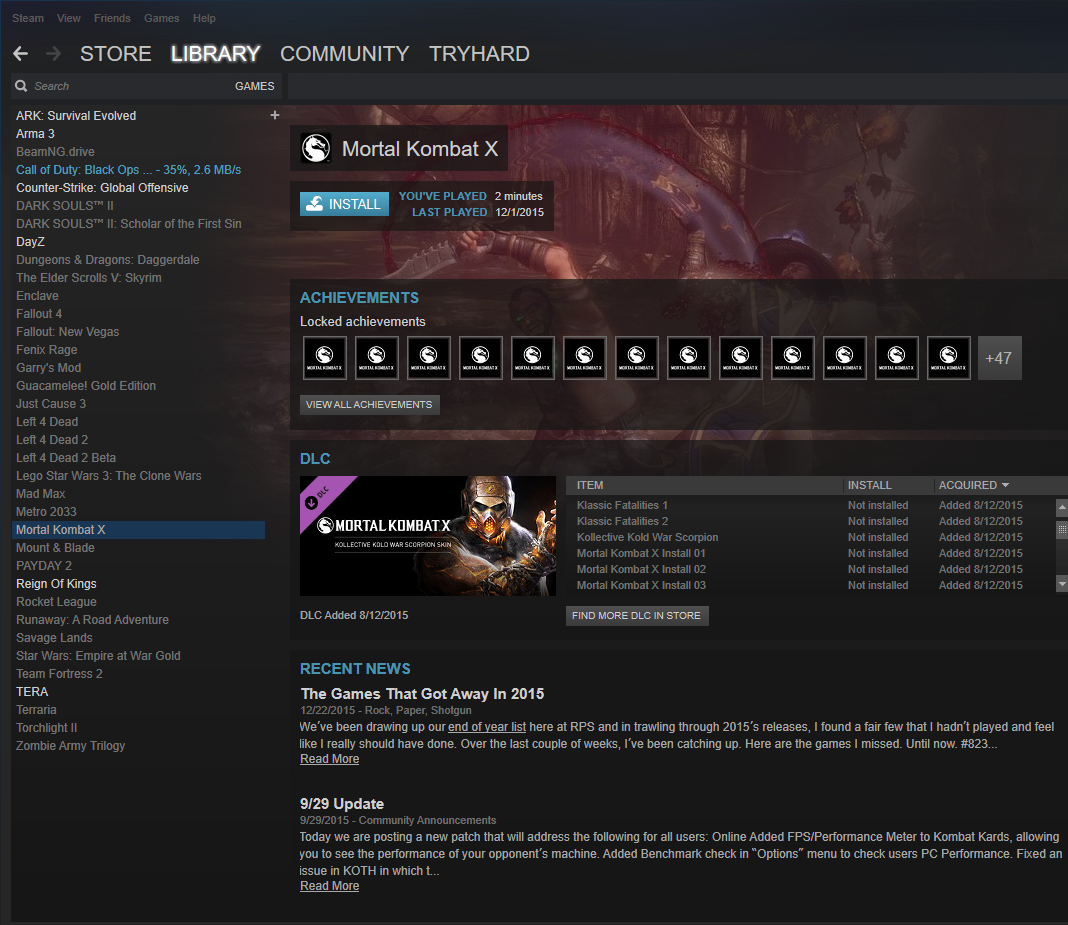Switch to the STORE tab
Image resolution: width=1068 pixels, height=925 pixels.
click(x=116, y=53)
